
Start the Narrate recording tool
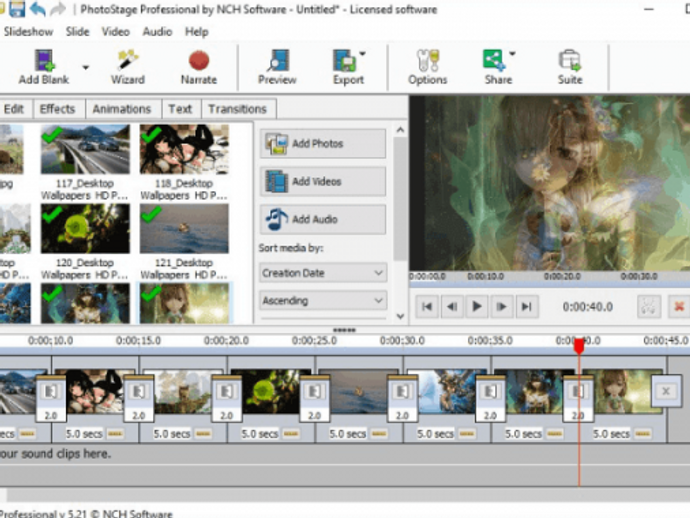coord(199,67)
